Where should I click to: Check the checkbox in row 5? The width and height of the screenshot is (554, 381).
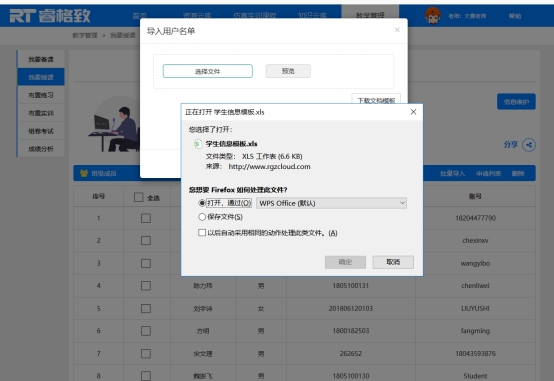[x=146, y=309]
